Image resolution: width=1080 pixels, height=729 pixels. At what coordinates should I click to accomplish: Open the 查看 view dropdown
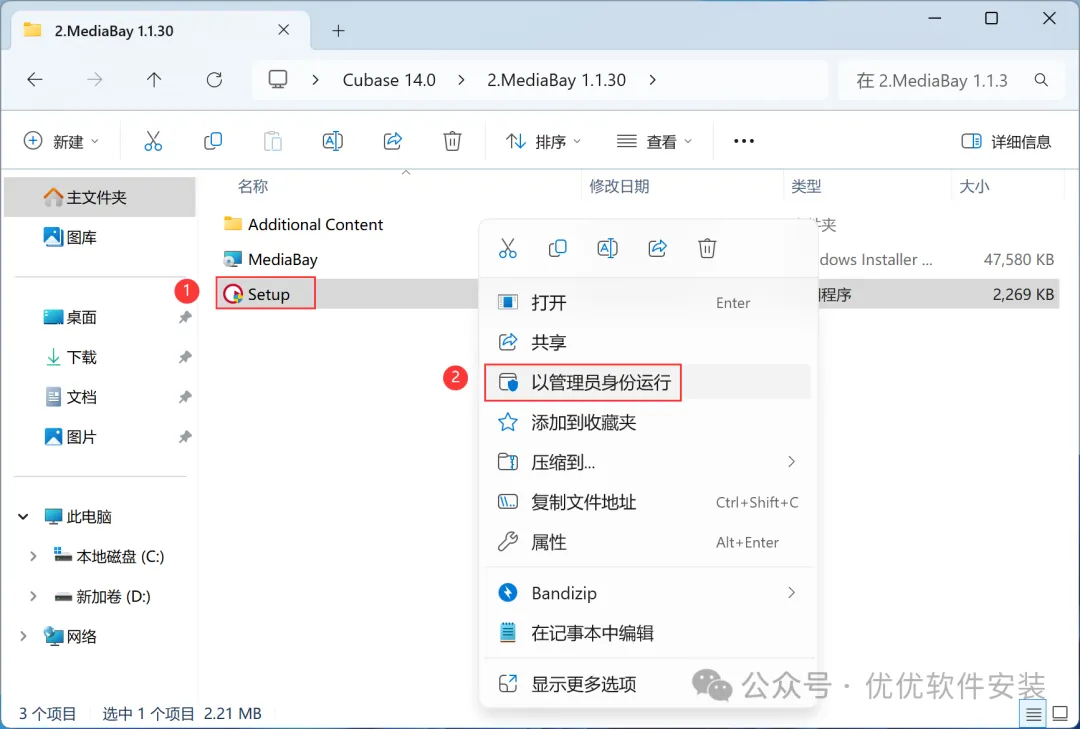click(654, 141)
